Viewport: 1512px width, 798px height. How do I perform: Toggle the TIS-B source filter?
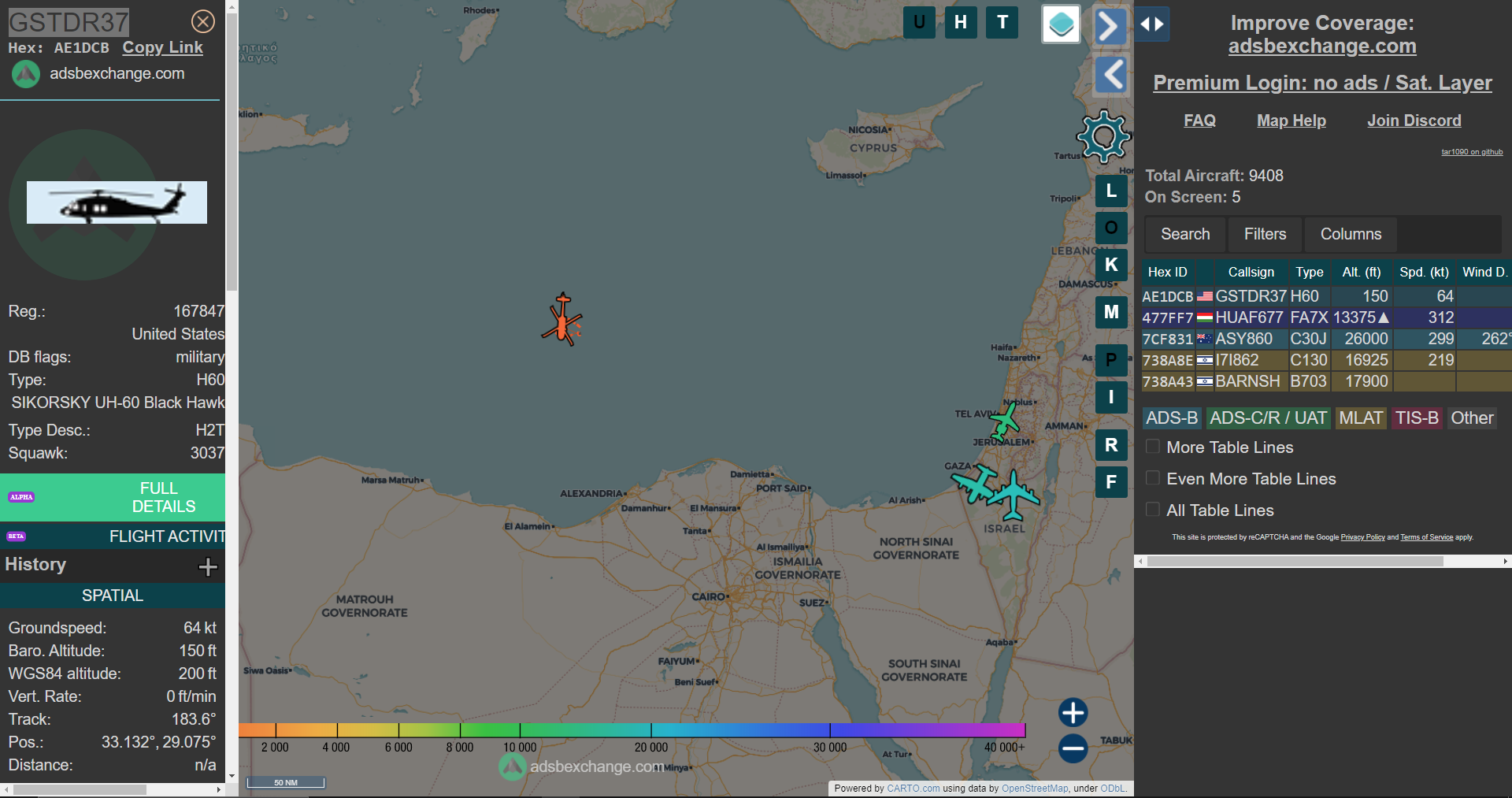pos(1417,418)
